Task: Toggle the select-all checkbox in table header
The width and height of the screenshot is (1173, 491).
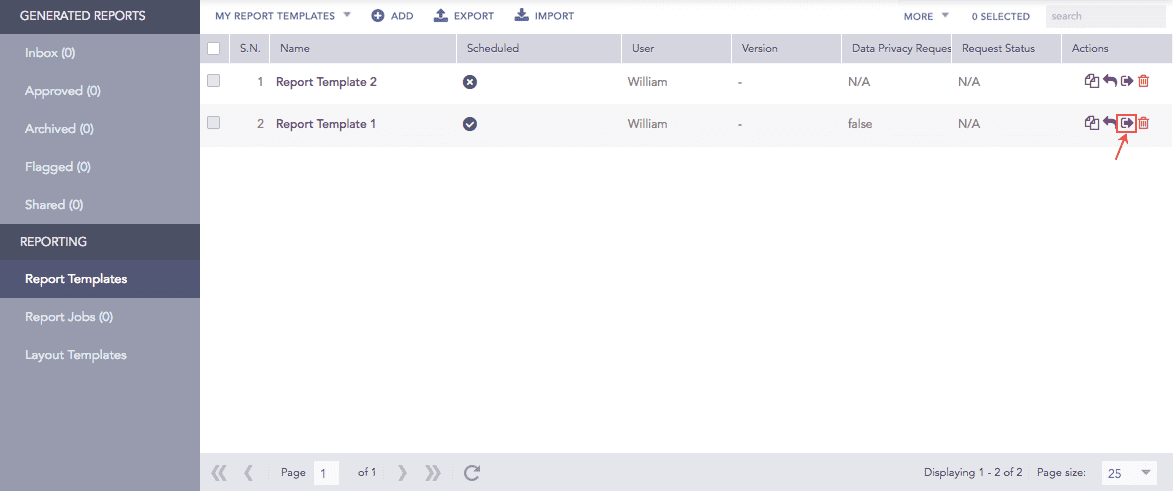Action: 213,48
